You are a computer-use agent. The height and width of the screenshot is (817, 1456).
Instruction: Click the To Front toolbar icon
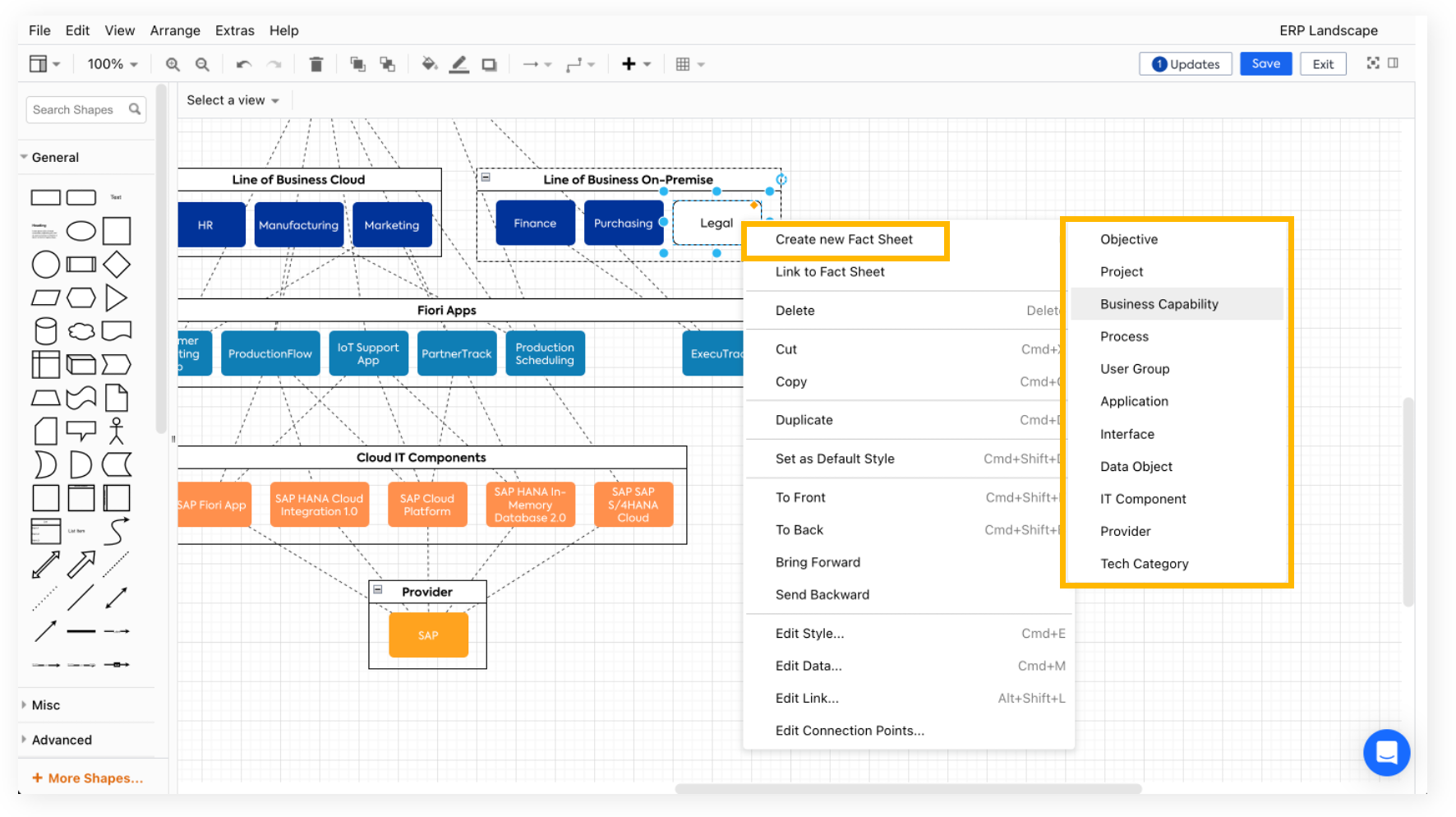tap(357, 64)
